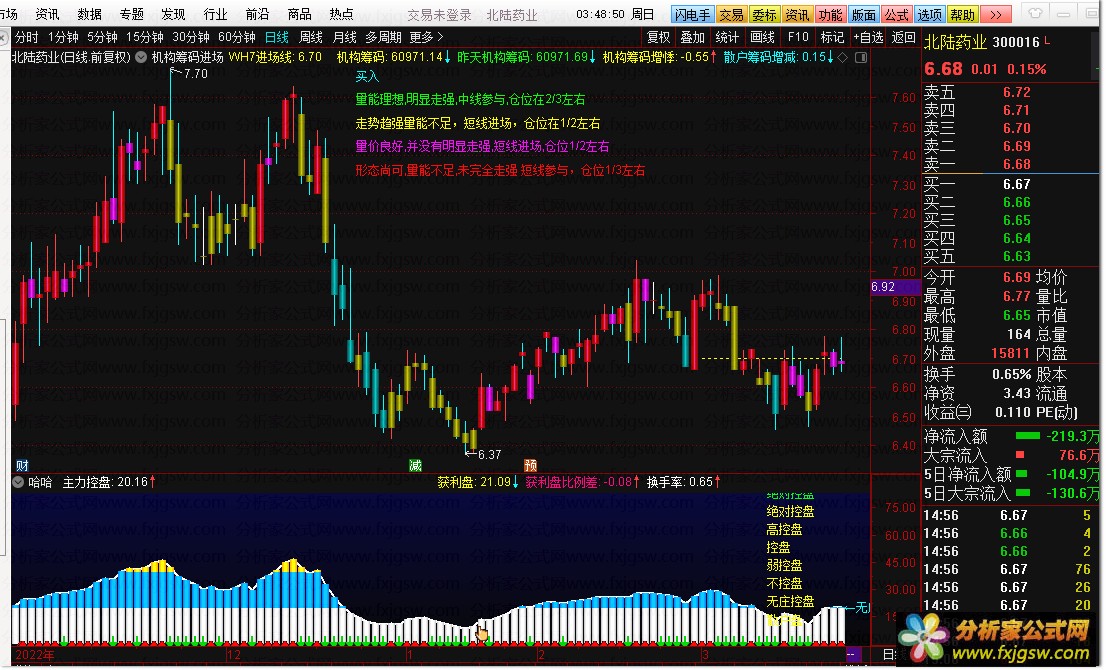
Task: Switch to 周线 weekly chart
Action: click(x=310, y=37)
